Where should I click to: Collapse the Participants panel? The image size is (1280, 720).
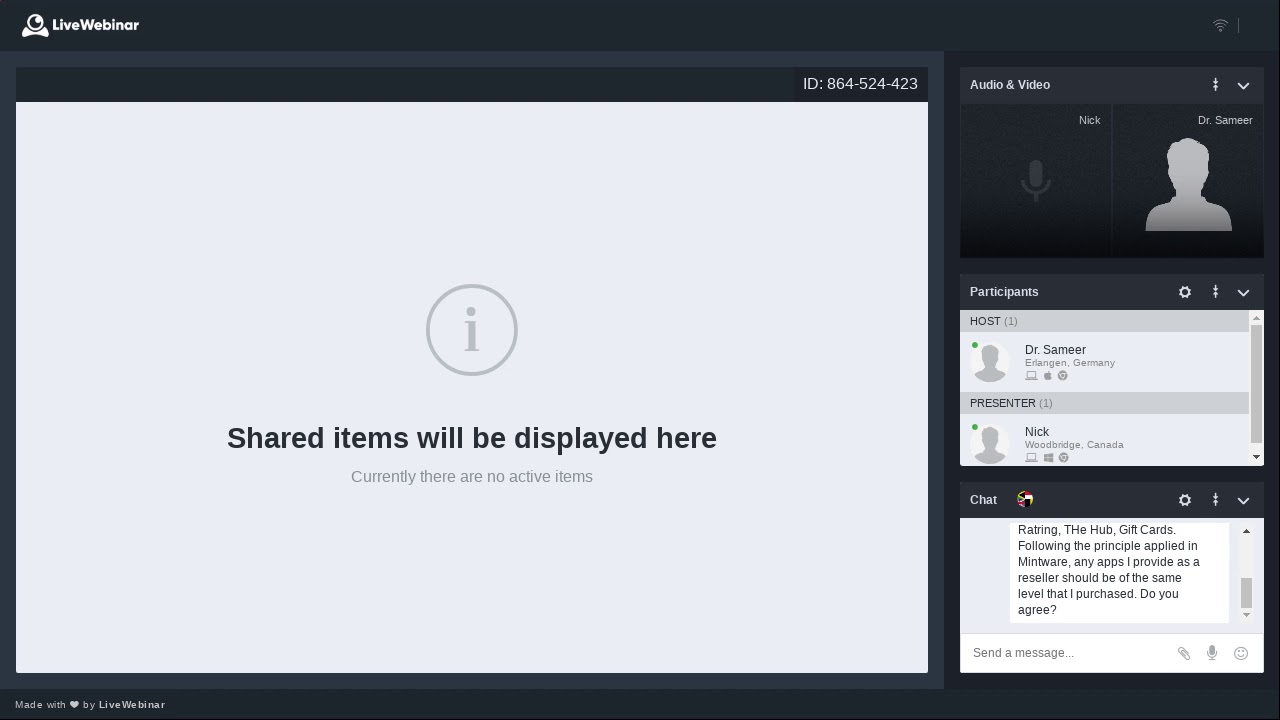click(1243, 292)
